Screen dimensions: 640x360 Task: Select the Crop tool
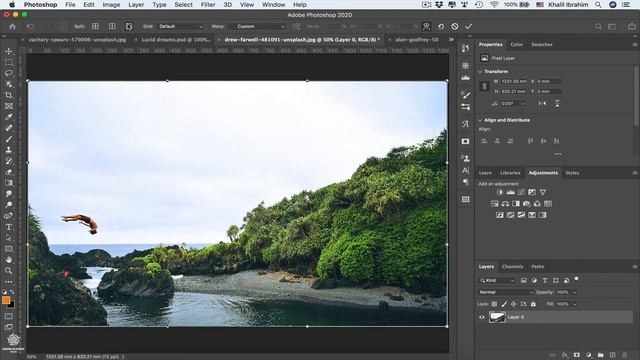(x=9, y=95)
